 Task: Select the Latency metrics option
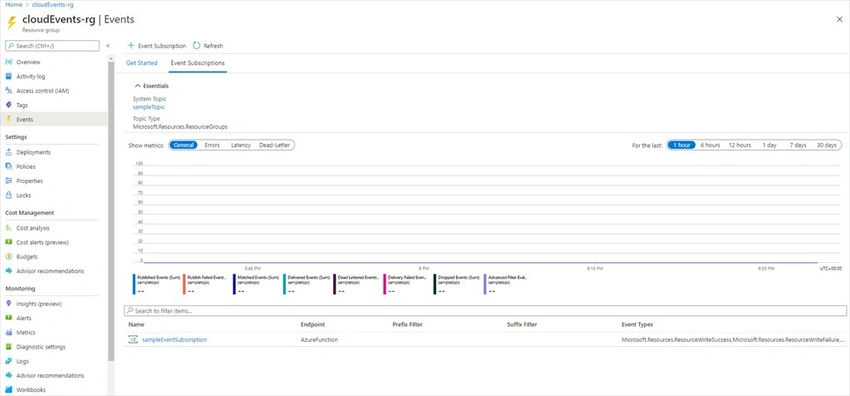[x=241, y=145]
